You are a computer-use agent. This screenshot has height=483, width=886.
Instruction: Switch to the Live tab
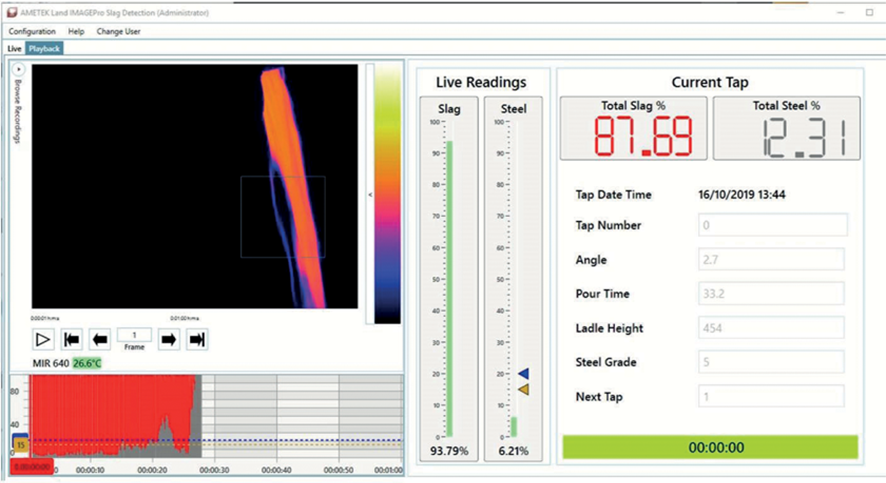click(14, 48)
